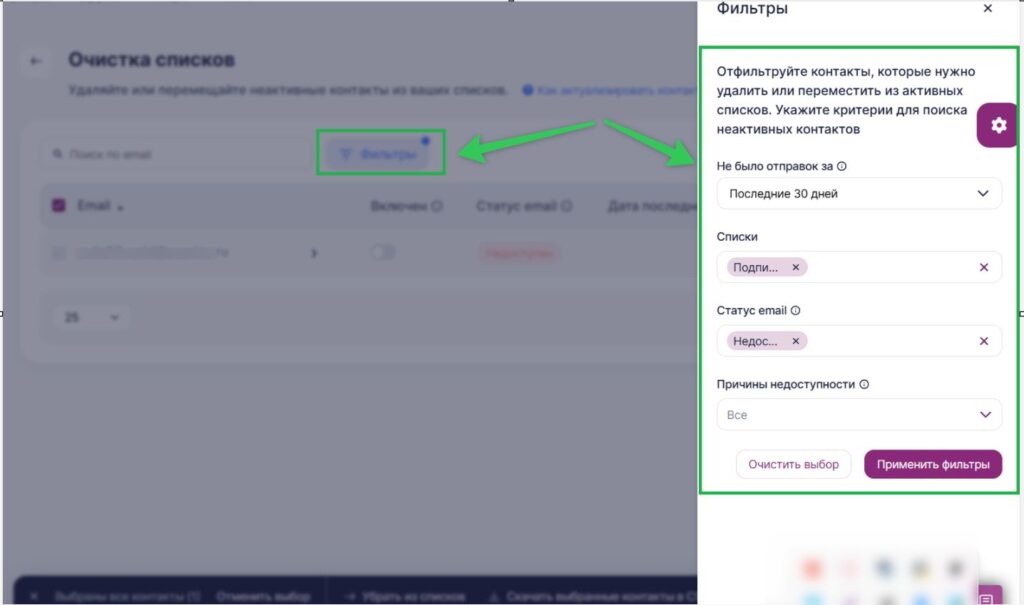Show info icon beside Статус email filter label
The height and width of the screenshot is (605, 1024).
point(795,310)
